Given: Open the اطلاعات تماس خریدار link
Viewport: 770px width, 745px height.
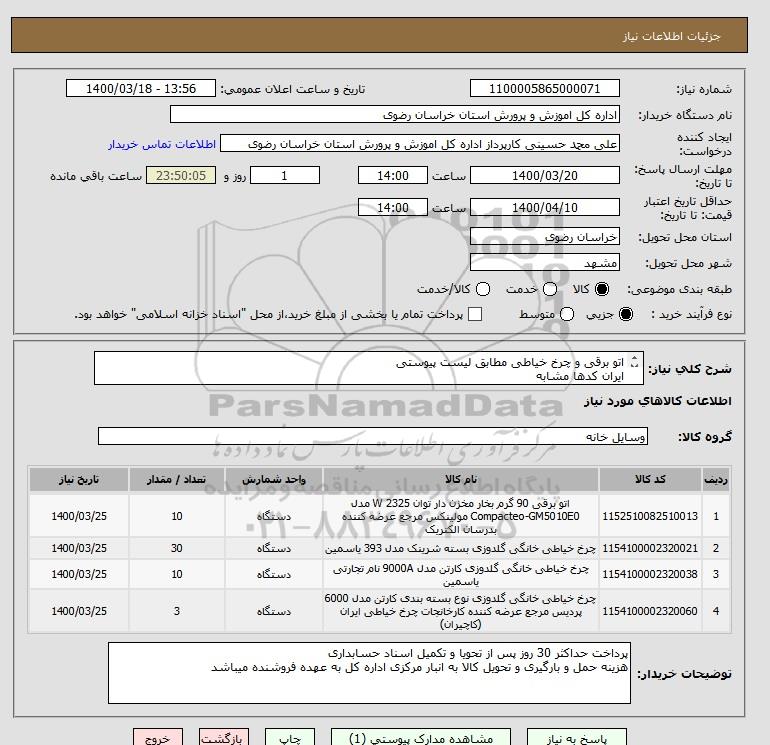Looking at the screenshot, I should pos(162,144).
